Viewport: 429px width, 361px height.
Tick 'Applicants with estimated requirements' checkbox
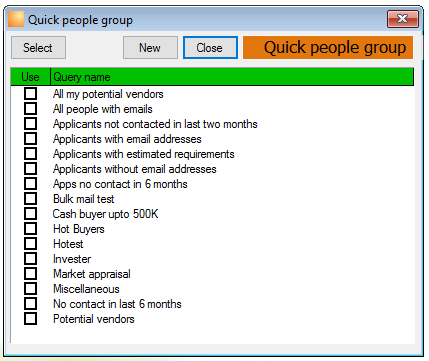tap(30, 154)
